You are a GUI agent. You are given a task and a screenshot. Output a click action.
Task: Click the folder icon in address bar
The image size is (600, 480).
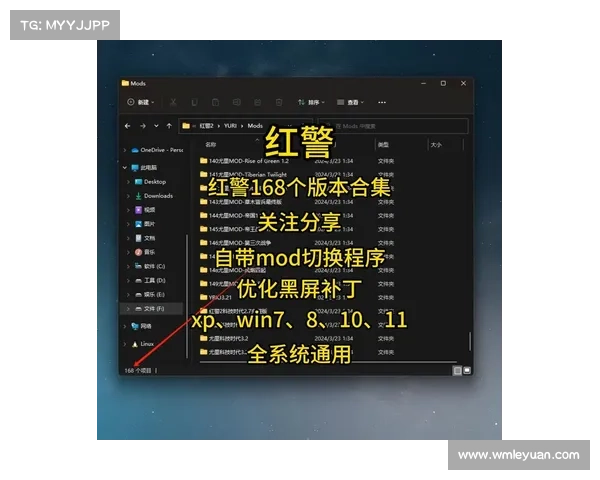186,126
